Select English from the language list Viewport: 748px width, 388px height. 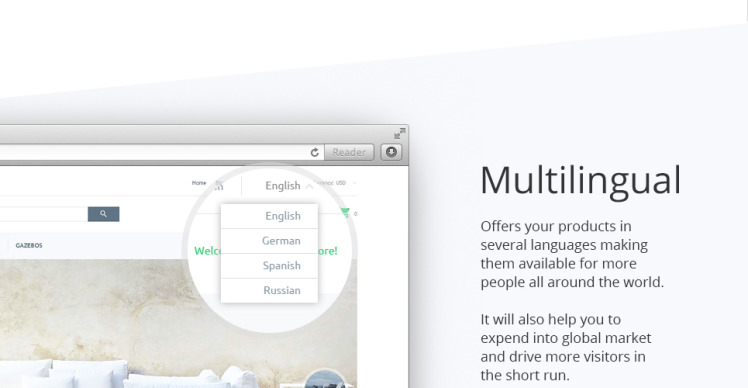269,216
